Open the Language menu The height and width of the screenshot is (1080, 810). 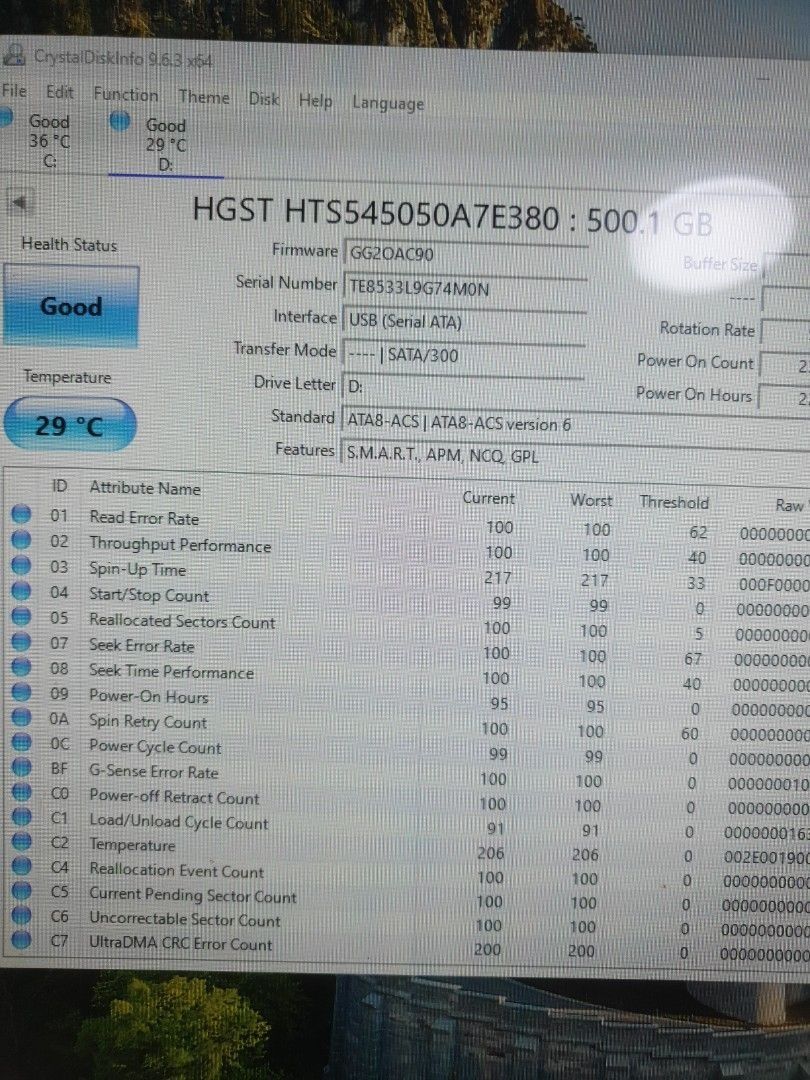(x=388, y=103)
